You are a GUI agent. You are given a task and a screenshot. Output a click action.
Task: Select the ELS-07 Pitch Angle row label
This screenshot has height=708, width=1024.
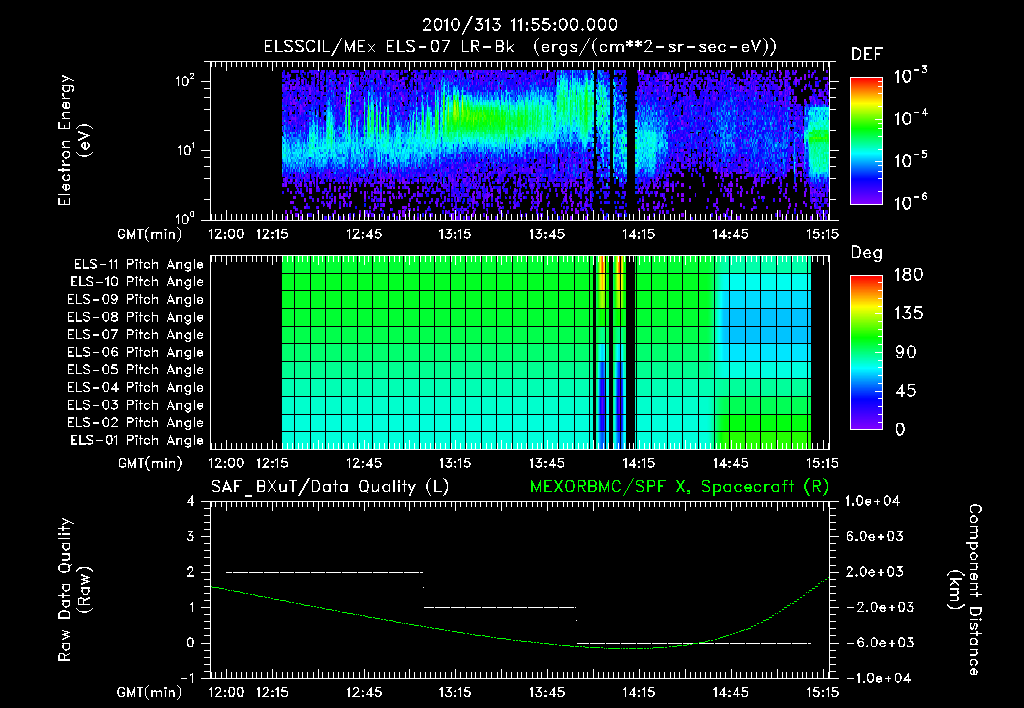tap(135, 334)
